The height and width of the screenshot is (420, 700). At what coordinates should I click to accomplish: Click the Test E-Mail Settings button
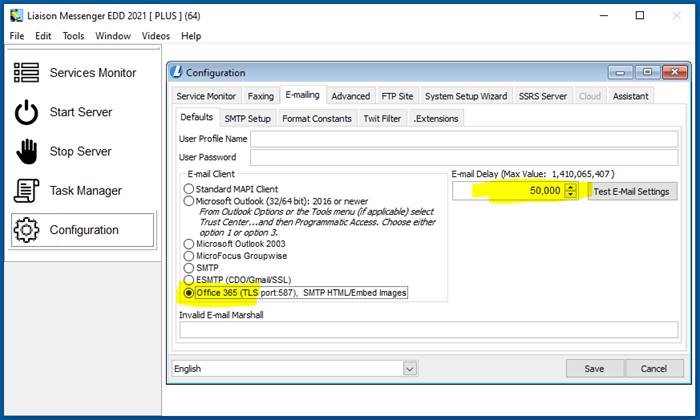coord(631,191)
